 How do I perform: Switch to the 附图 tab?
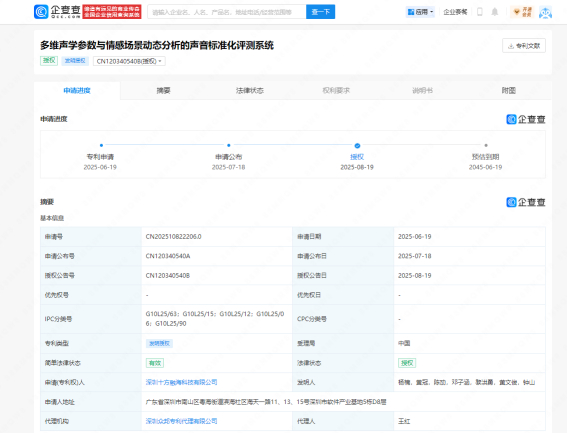point(509,90)
